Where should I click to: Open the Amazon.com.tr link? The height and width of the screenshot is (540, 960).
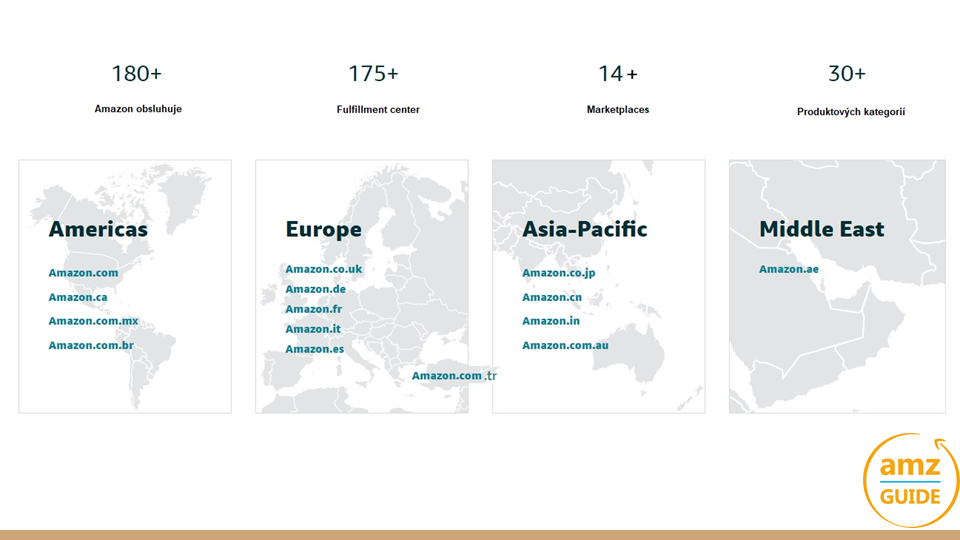click(x=454, y=376)
